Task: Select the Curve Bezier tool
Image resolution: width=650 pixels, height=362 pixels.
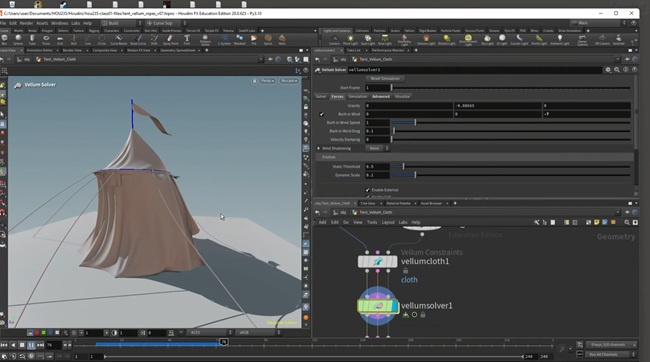Action: pyautogui.click(x=119, y=39)
